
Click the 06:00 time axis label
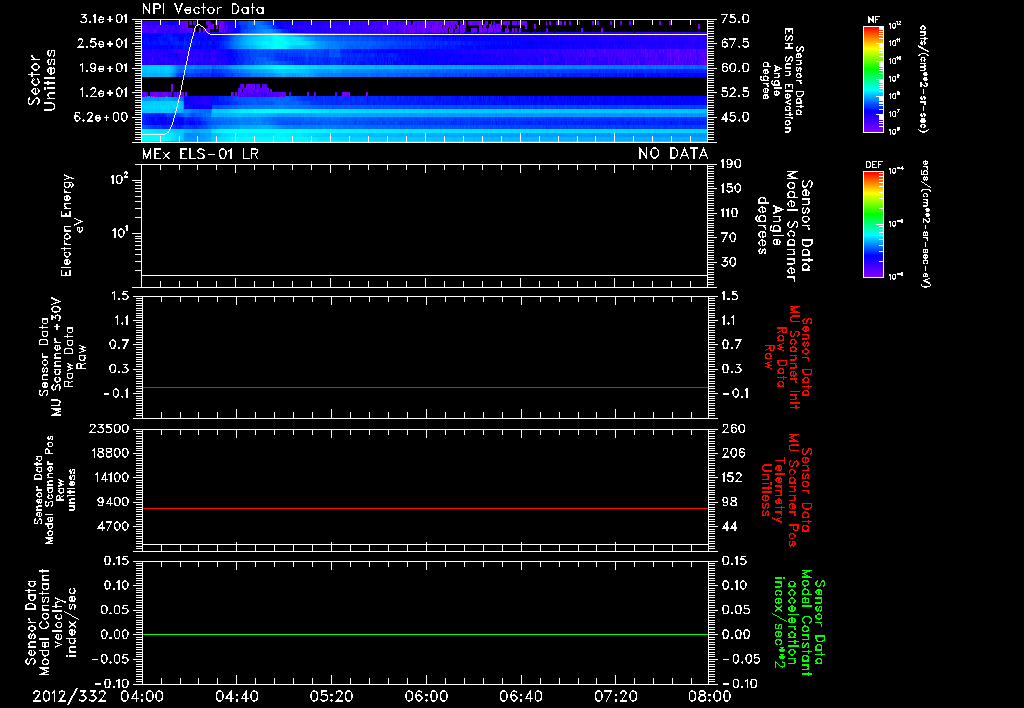point(425,695)
